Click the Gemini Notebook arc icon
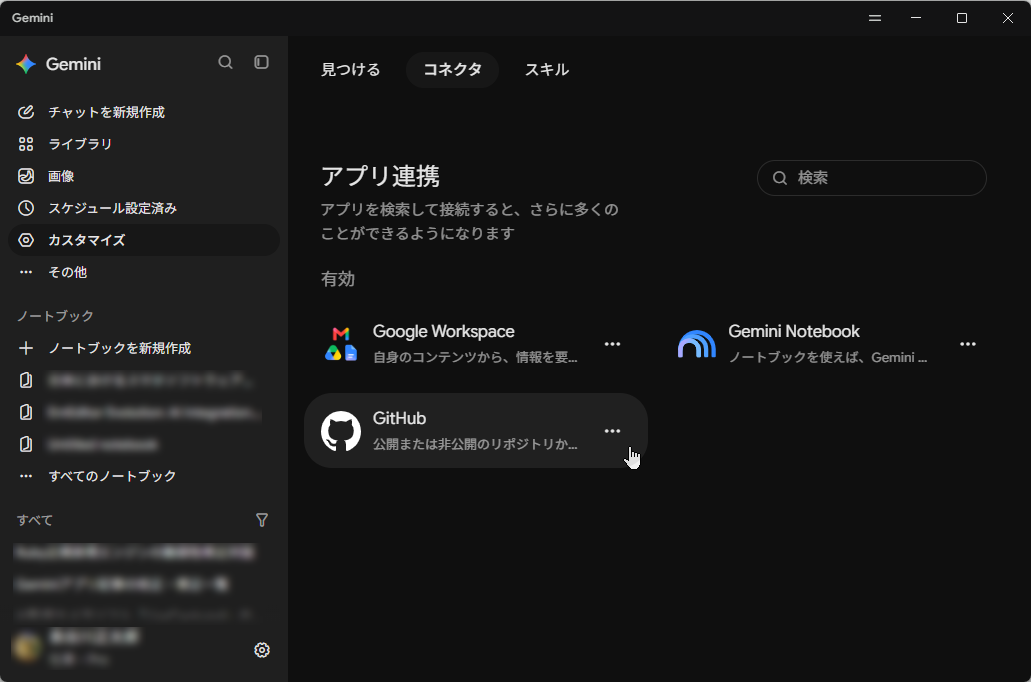Viewport: 1031px width, 682px height. 696,344
